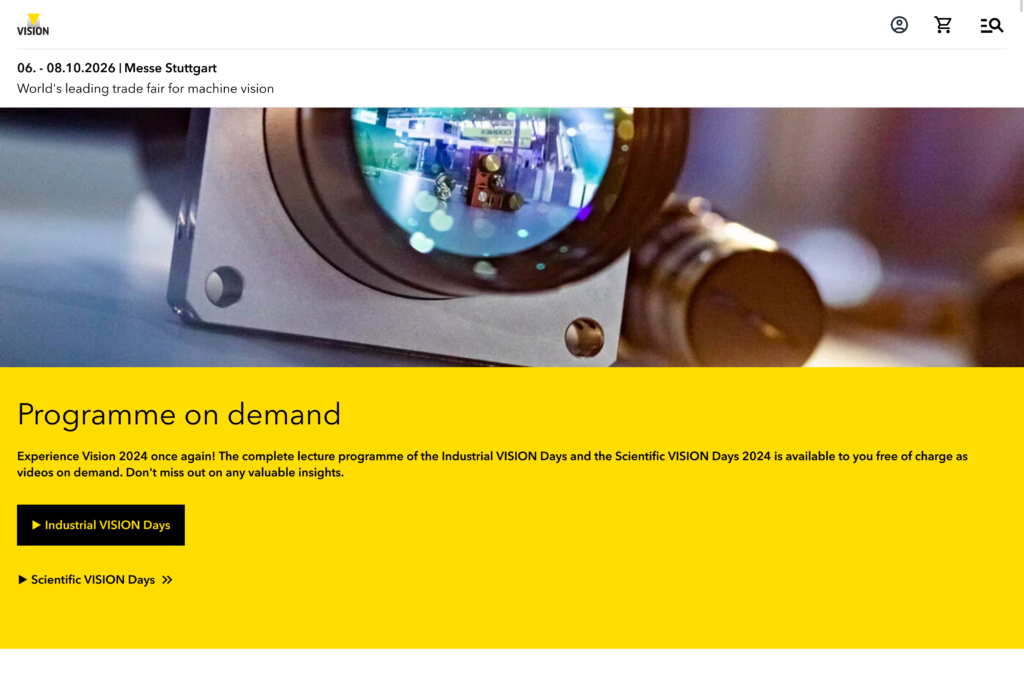
Task: Select the profile avatar circle icon
Action: coord(899,25)
